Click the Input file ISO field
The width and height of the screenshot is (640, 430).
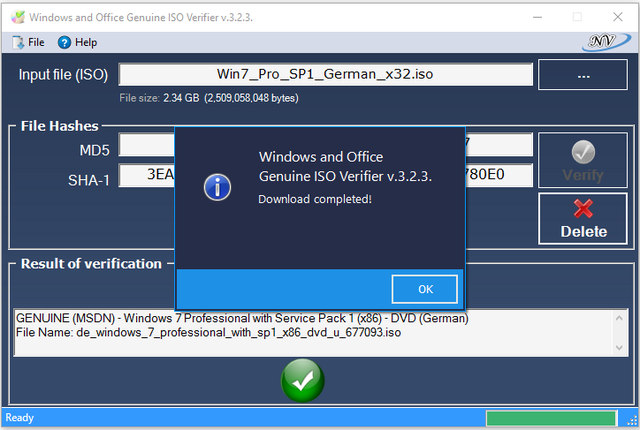325,74
